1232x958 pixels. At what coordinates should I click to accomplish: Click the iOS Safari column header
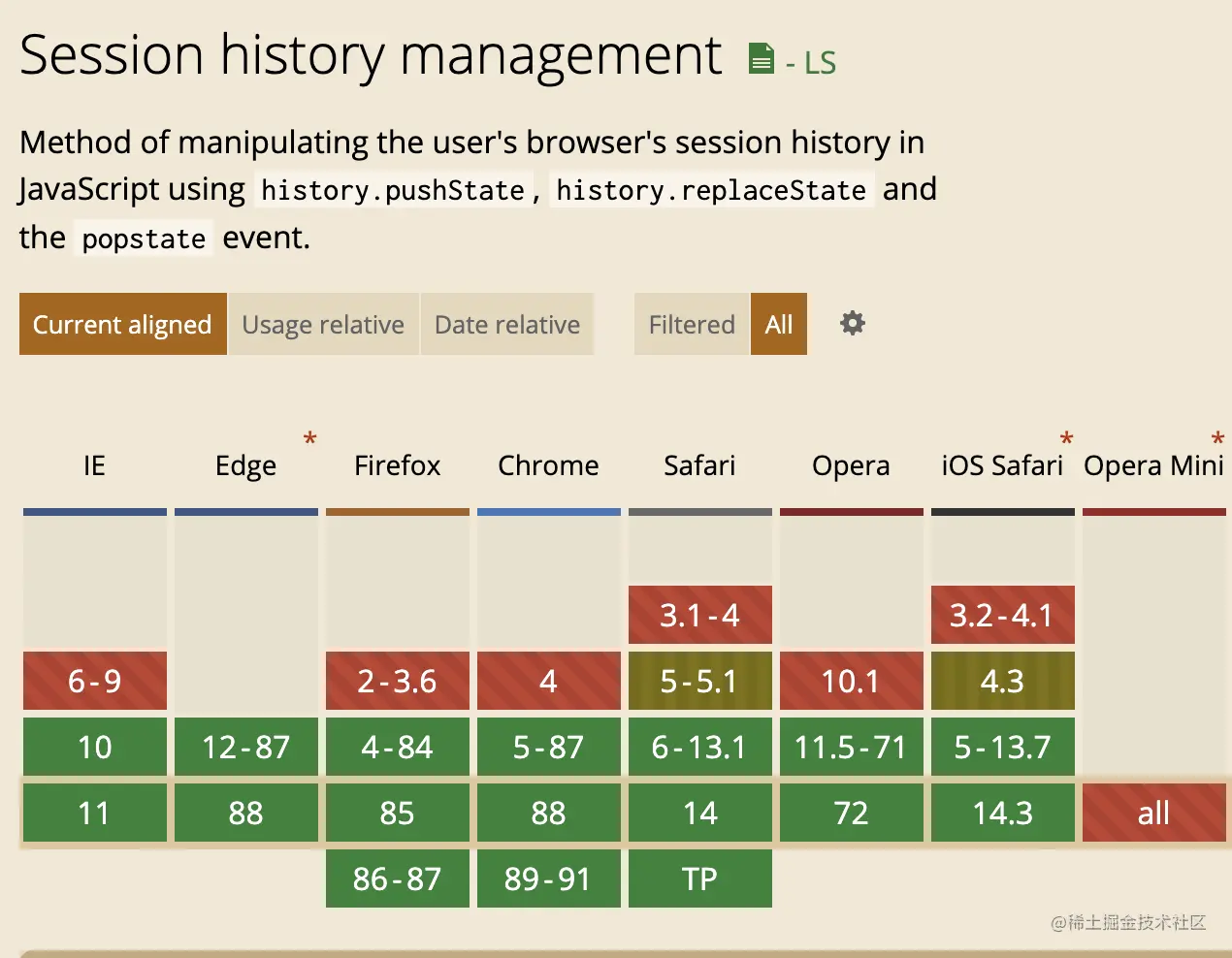tap(1002, 465)
